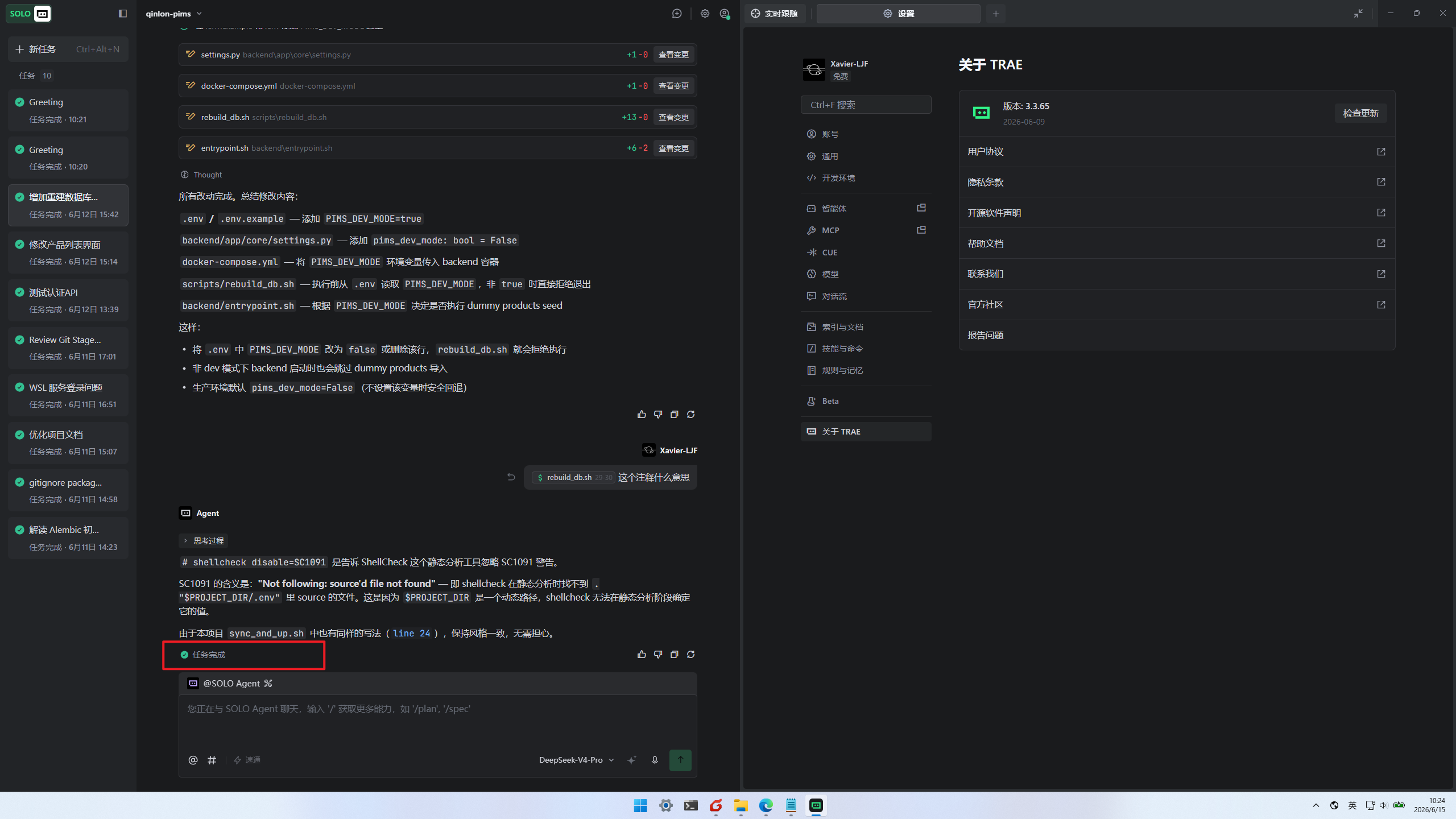Open MCP in external window icon
The width and height of the screenshot is (1456, 819).
pos(921,230)
